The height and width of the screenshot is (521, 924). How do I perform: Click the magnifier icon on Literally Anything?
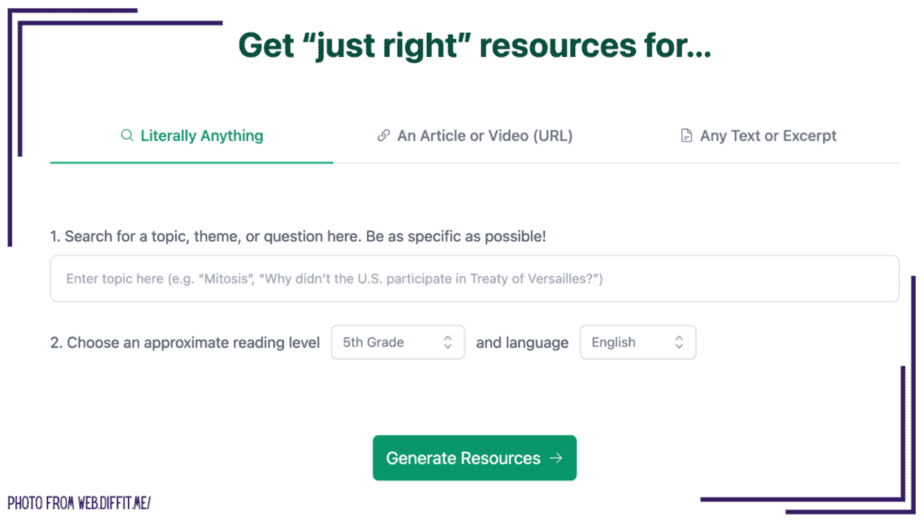point(127,136)
